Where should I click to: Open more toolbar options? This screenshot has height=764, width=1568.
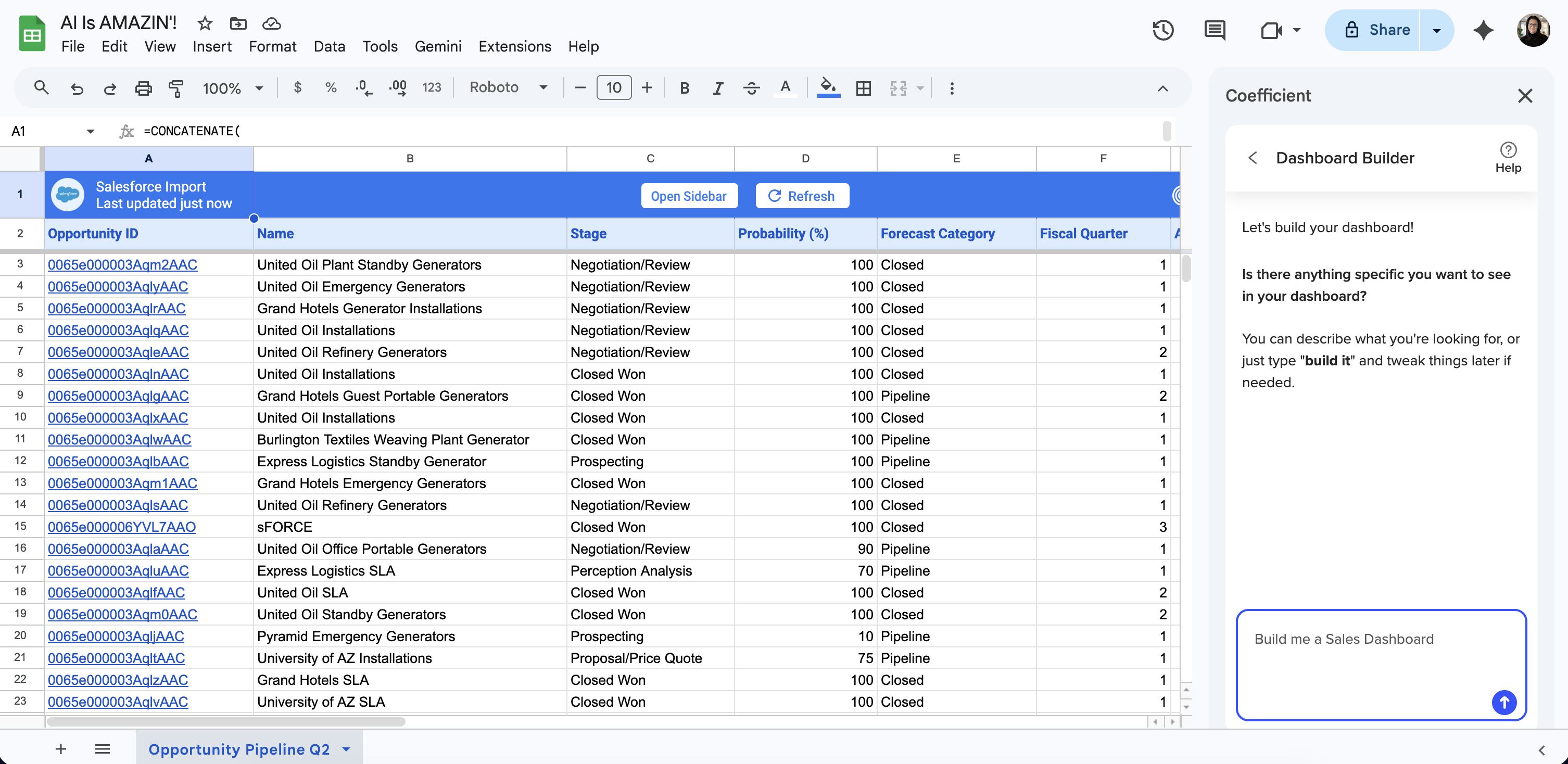coord(952,88)
